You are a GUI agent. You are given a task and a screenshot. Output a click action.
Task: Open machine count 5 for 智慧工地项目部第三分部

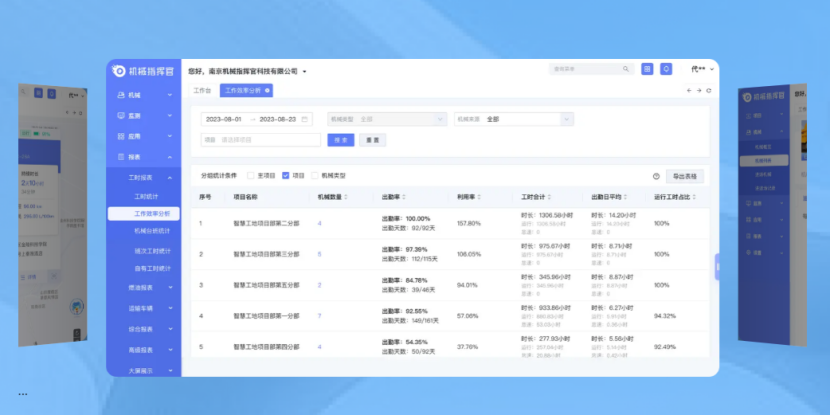320,254
